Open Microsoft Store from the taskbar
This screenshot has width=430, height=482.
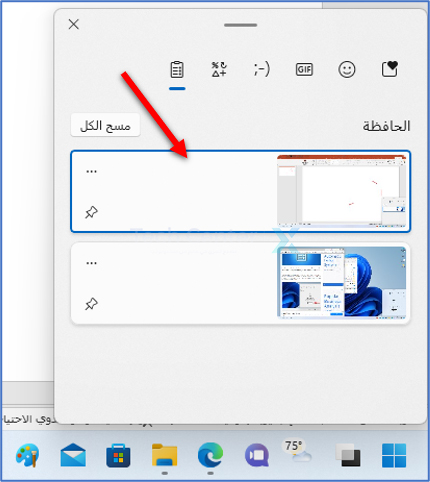tap(118, 455)
